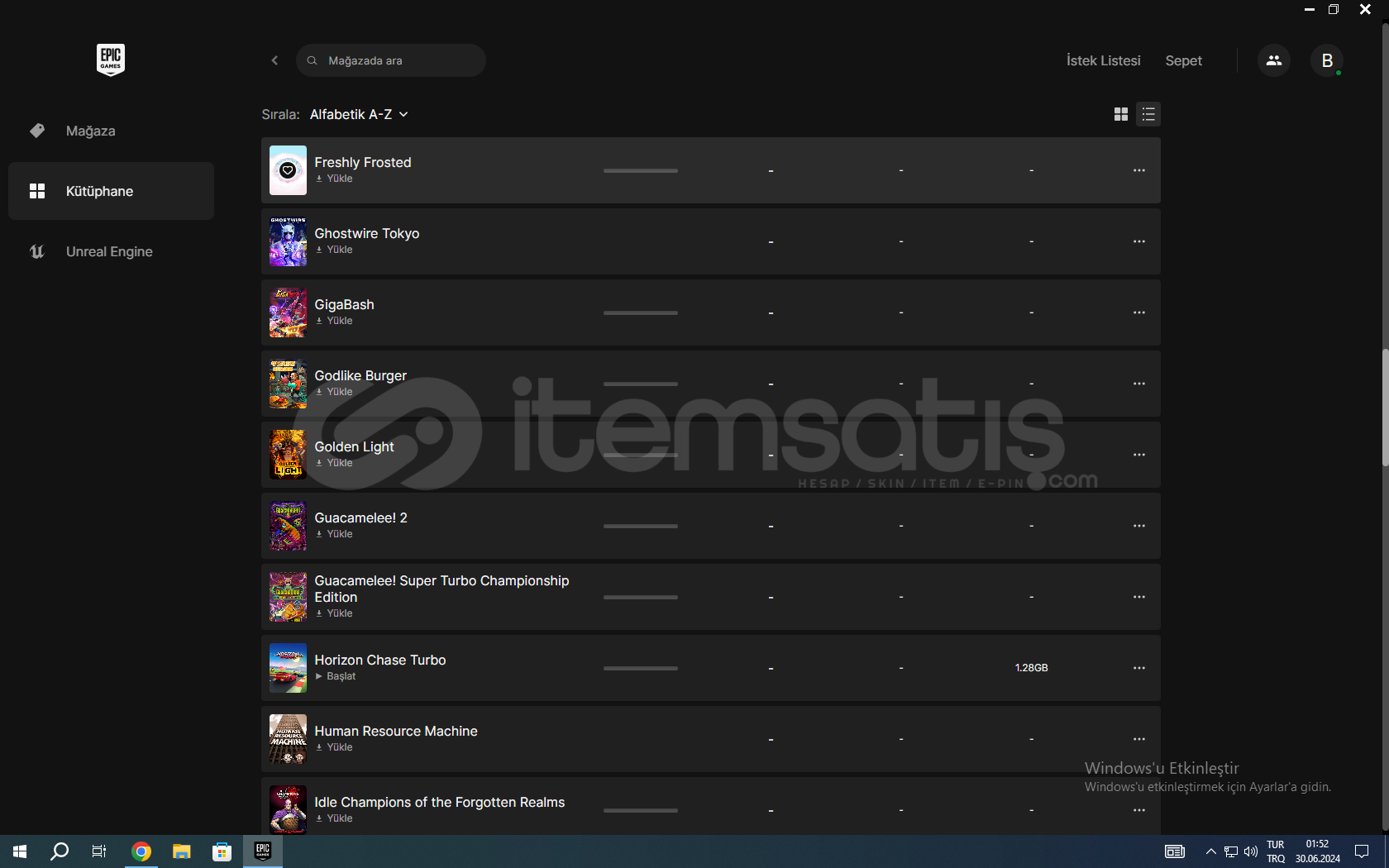Open Microsoft Store from taskbar

click(222, 851)
